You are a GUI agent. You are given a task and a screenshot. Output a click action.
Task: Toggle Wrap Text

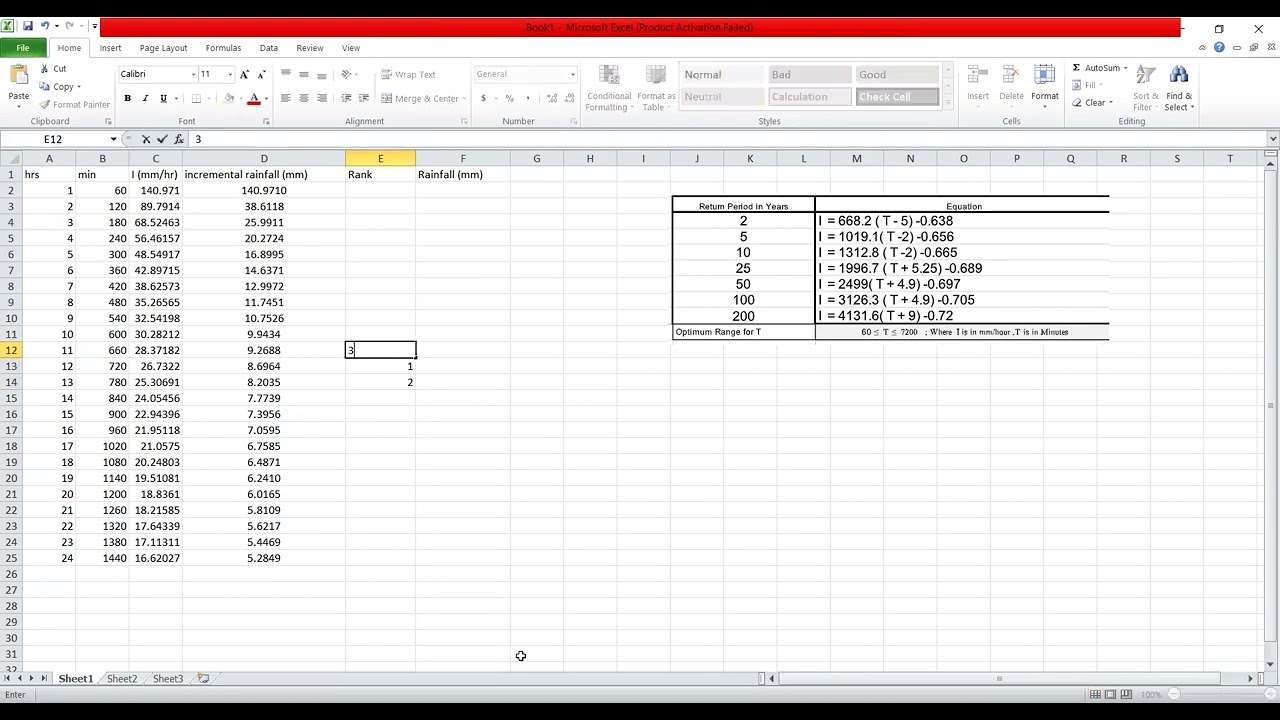[408, 74]
